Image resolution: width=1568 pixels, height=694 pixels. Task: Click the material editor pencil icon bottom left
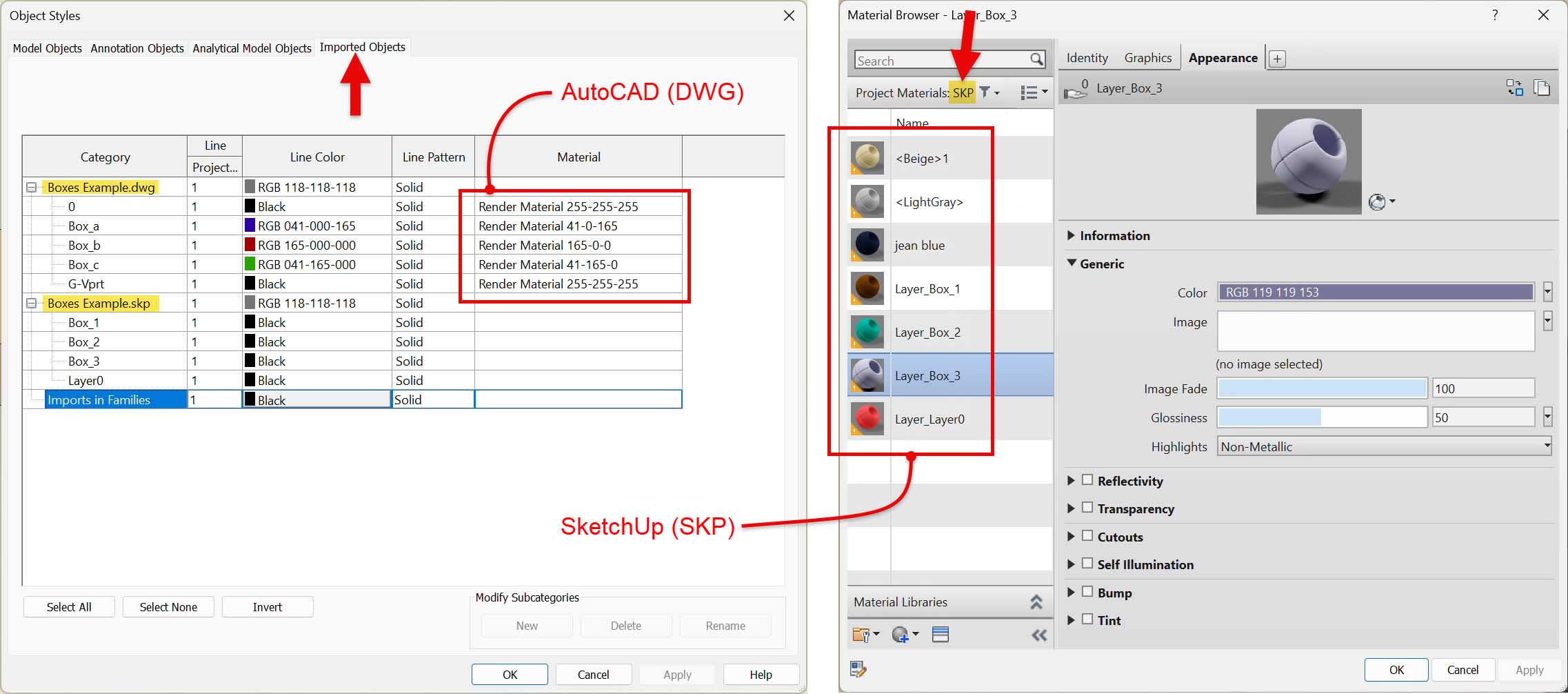click(x=858, y=668)
